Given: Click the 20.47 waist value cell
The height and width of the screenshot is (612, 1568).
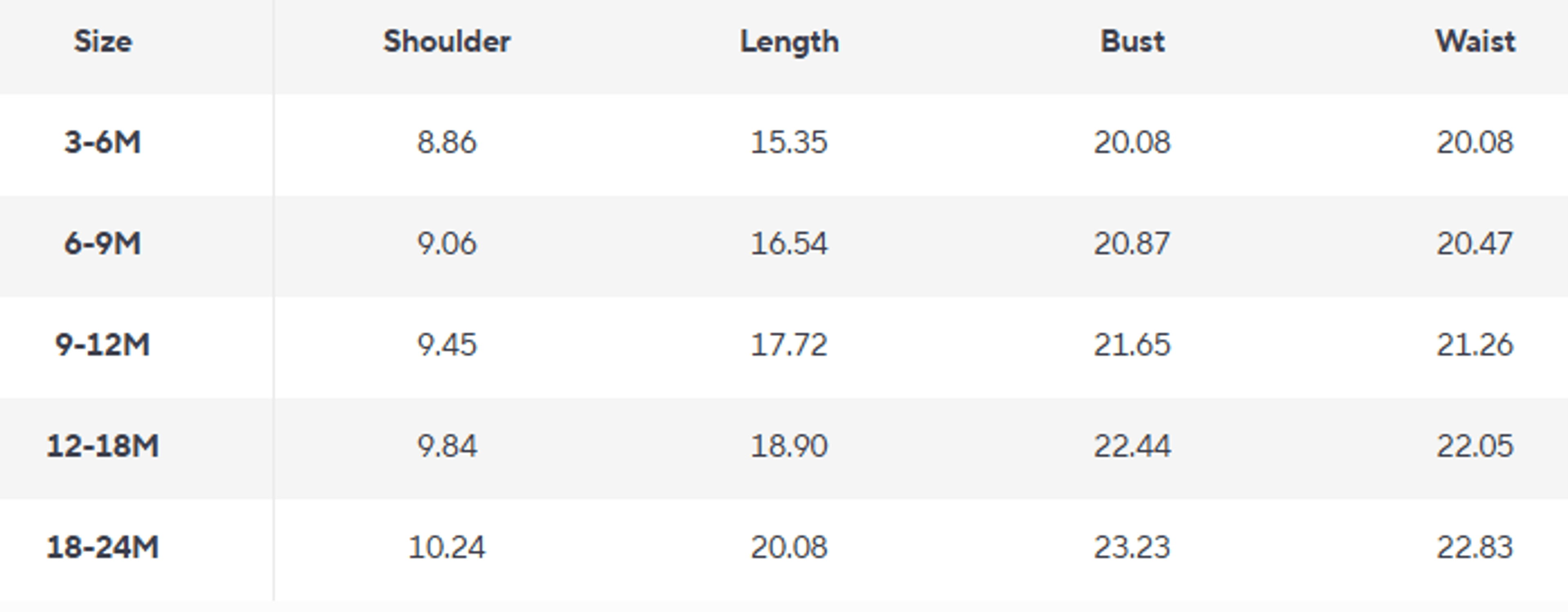Looking at the screenshot, I should click(x=1475, y=244).
